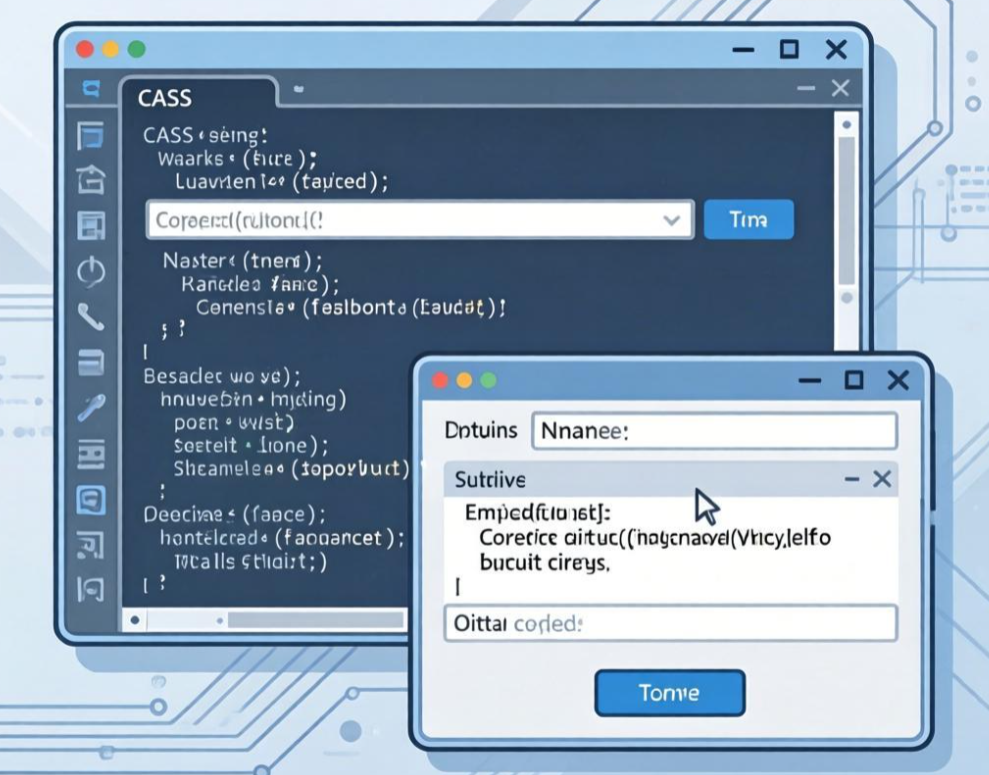Screen dimensions: 989x775
Task: Open the Coraent dropdown arrow
Action: tap(671, 220)
